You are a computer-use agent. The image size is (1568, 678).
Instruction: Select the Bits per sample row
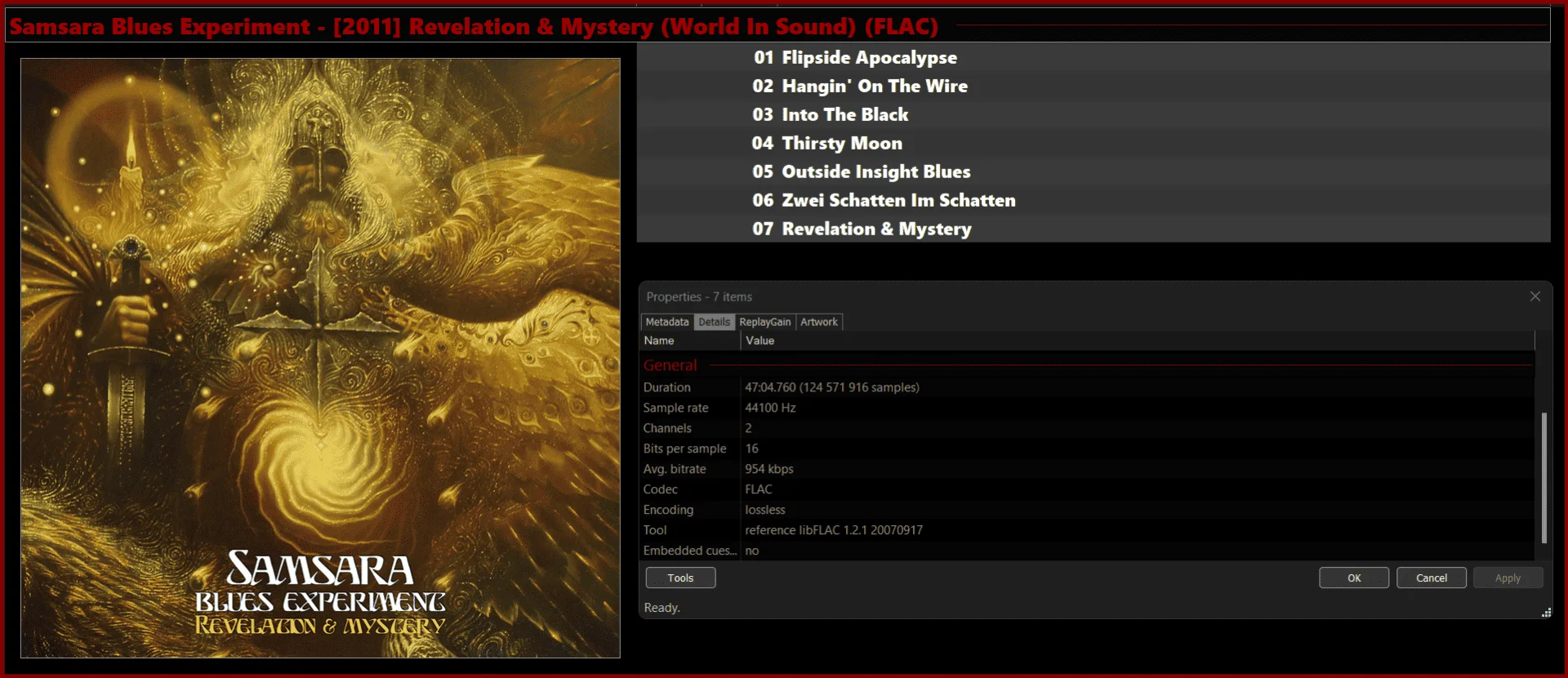[x=1087, y=448]
